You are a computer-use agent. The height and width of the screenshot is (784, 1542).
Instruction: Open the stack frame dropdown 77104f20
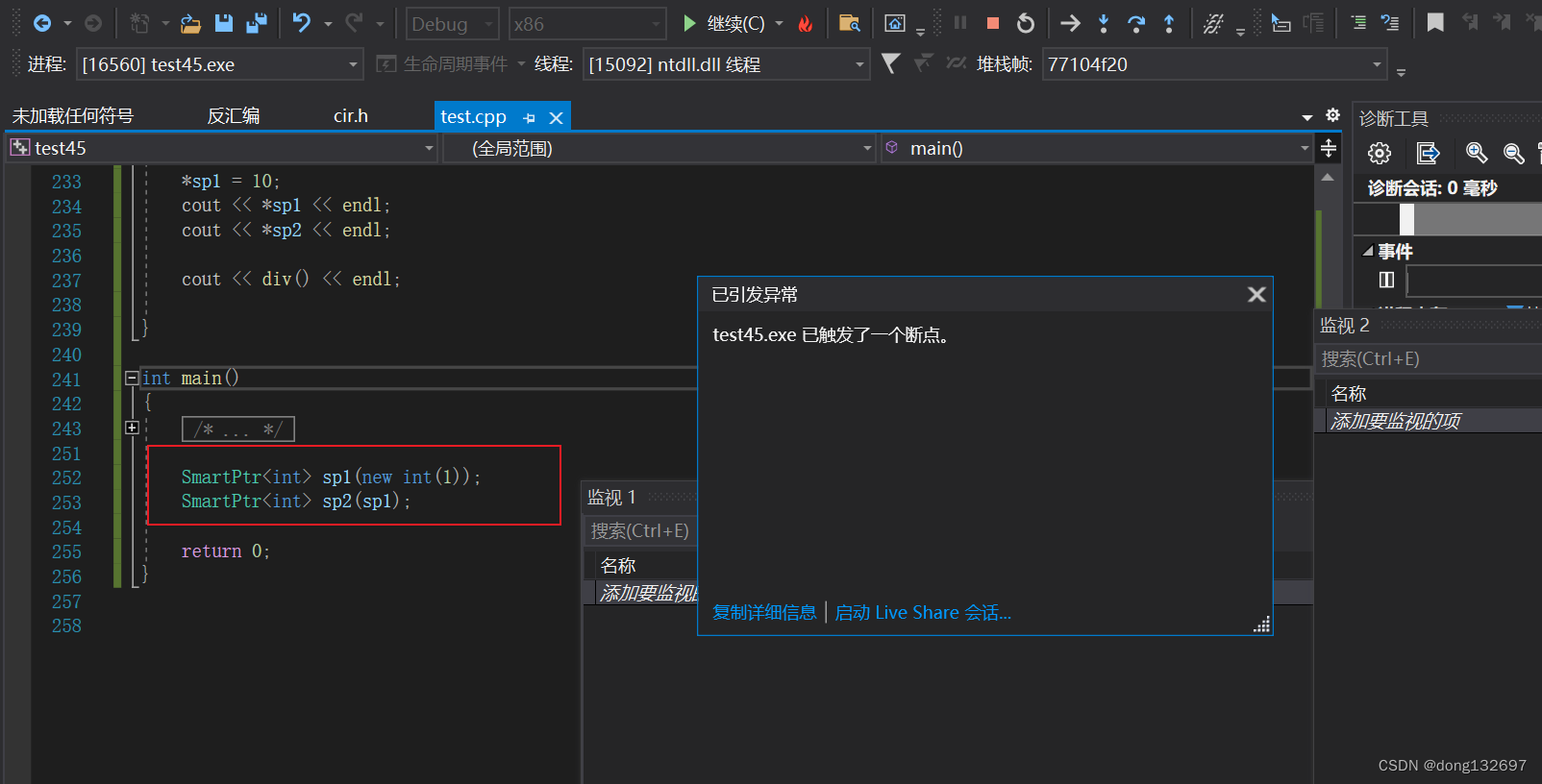pos(1215,64)
